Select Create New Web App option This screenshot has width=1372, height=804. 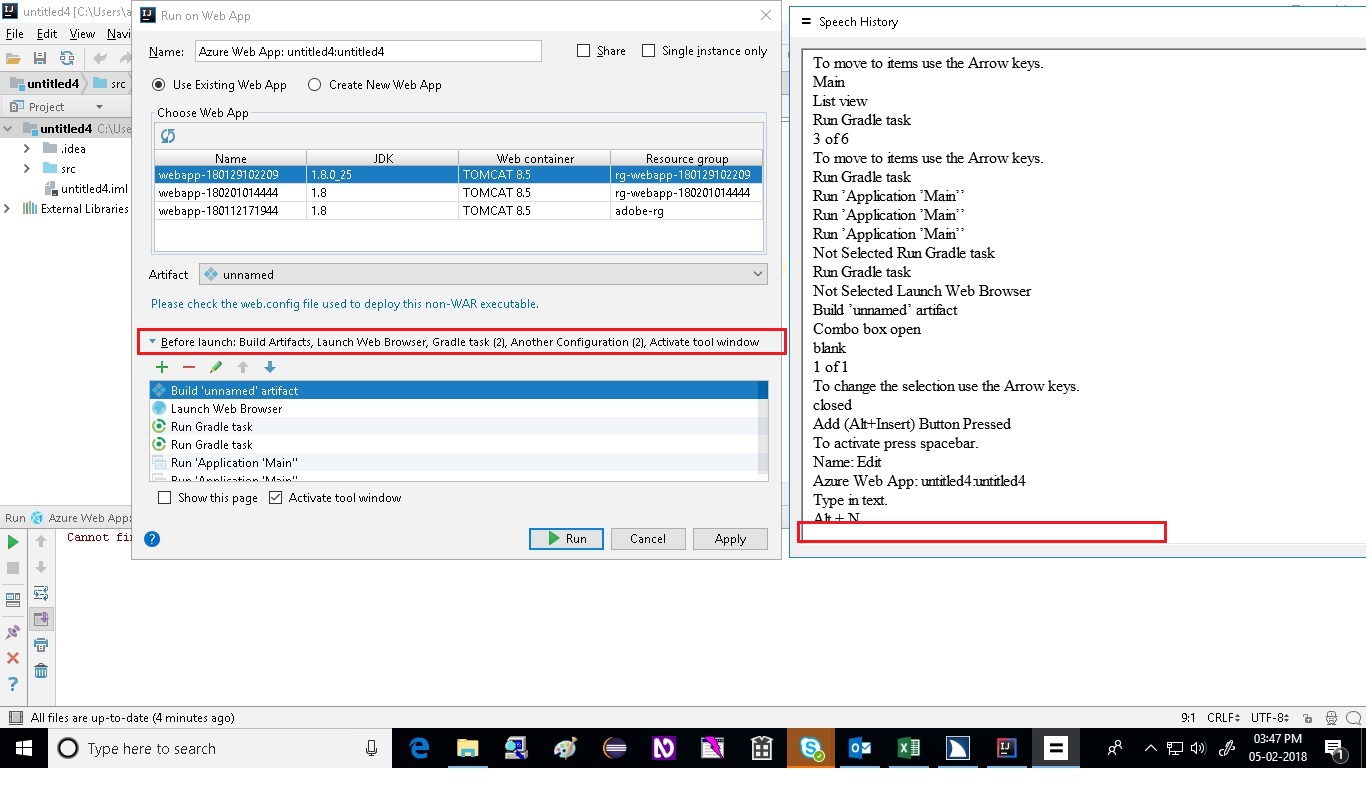pos(313,85)
